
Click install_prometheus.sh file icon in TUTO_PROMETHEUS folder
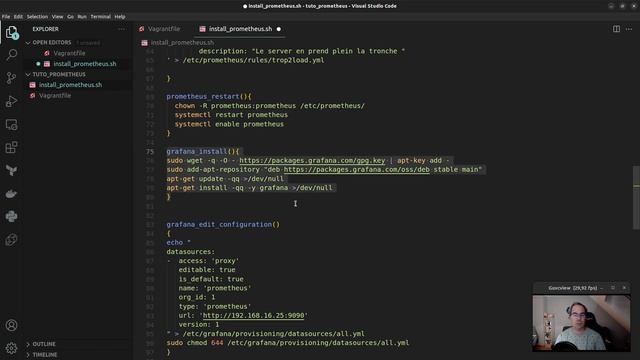click(32, 85)
